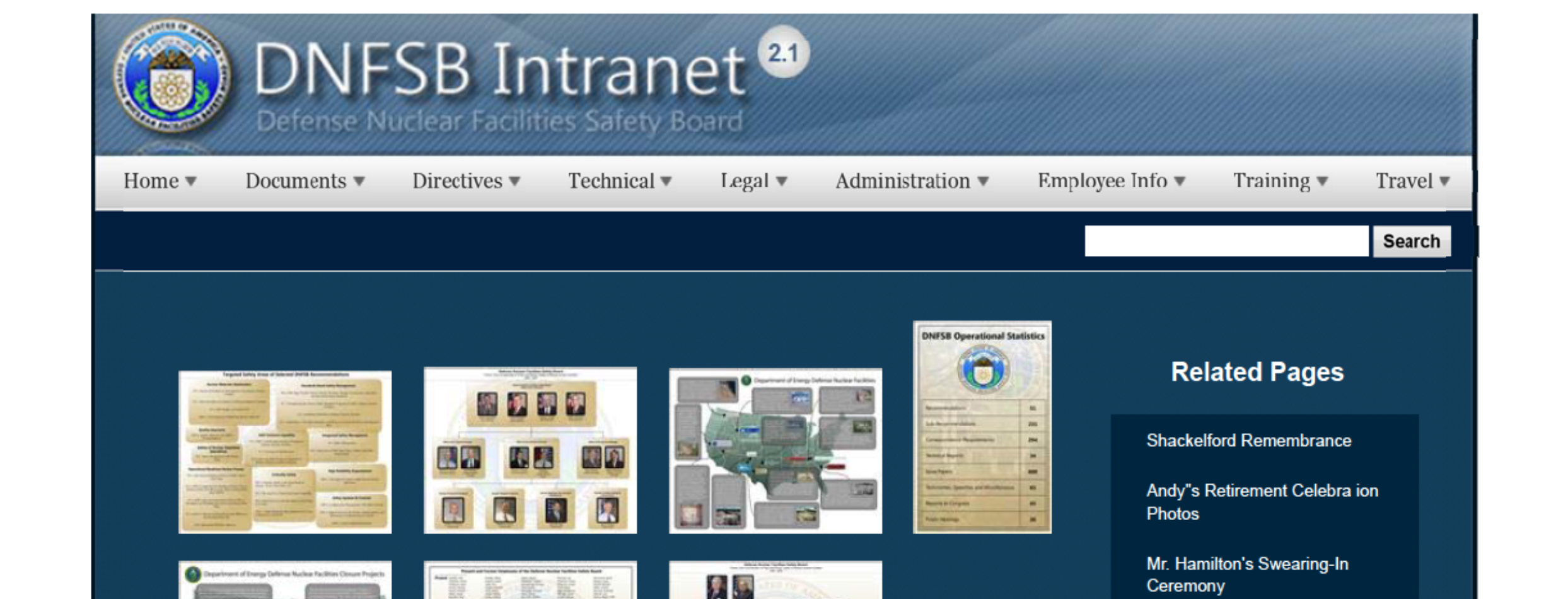Open the Technical menu
The width and height of the screenshot is (1568, 599).
click(x=620, y=182)
